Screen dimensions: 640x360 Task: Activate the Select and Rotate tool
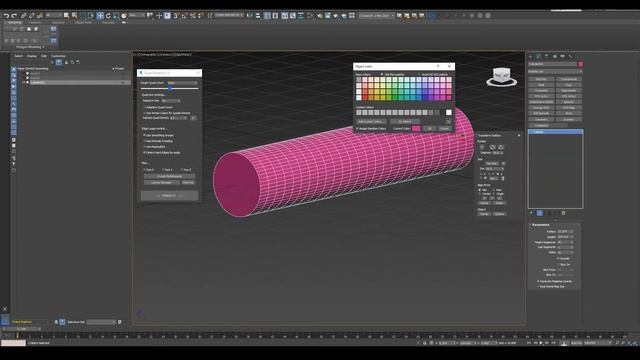point(108,16)
